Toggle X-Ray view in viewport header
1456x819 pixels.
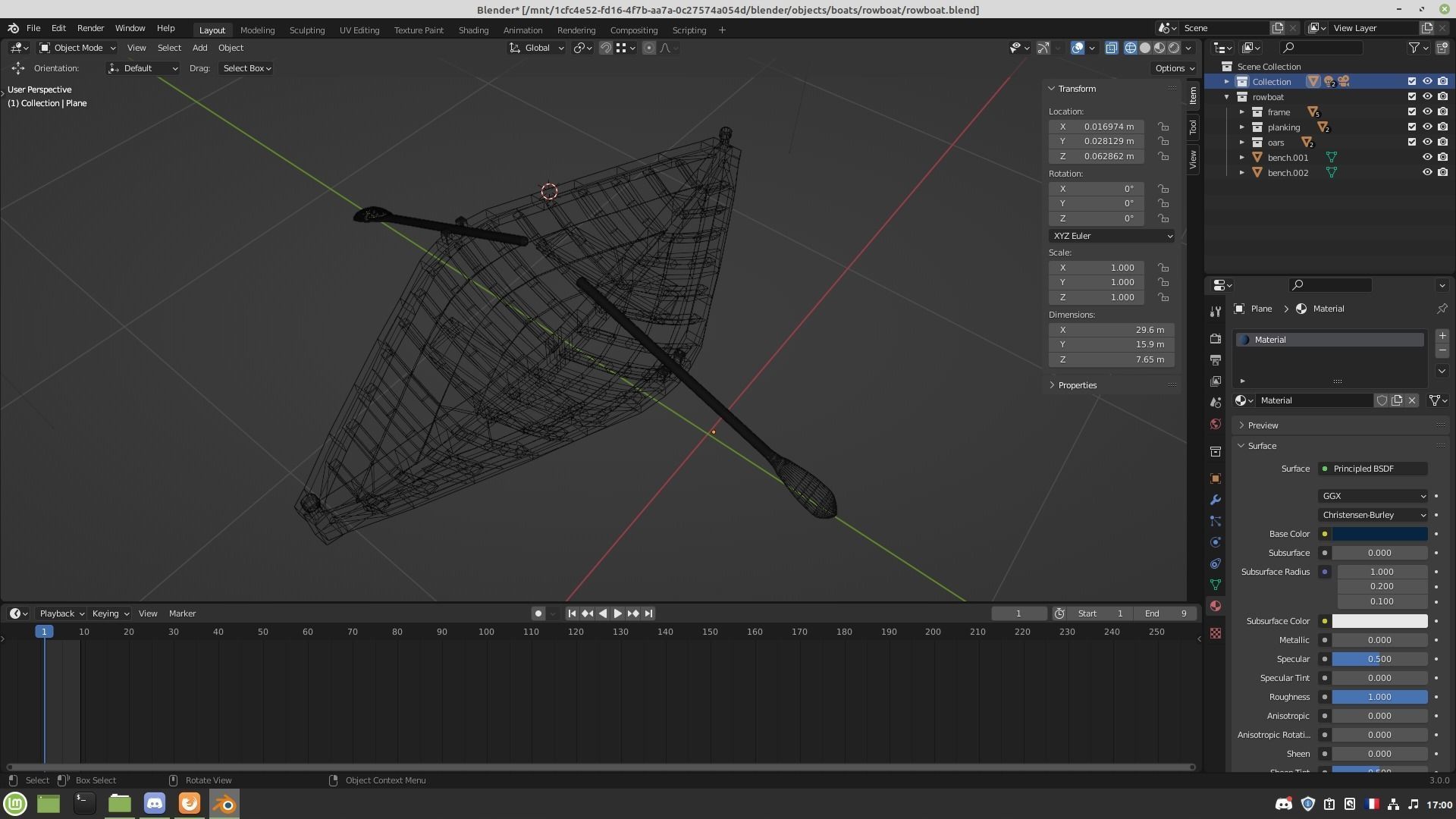pyautogui.click(x=1111, y=48)
